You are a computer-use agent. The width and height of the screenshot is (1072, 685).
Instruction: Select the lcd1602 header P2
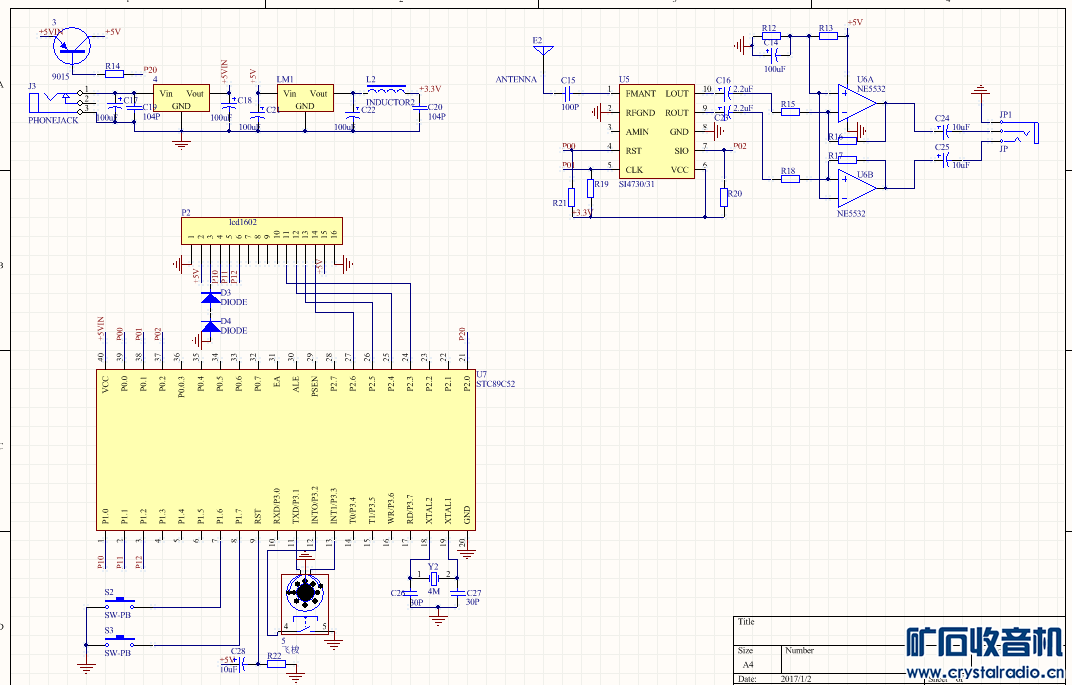[x=262, y=231]
